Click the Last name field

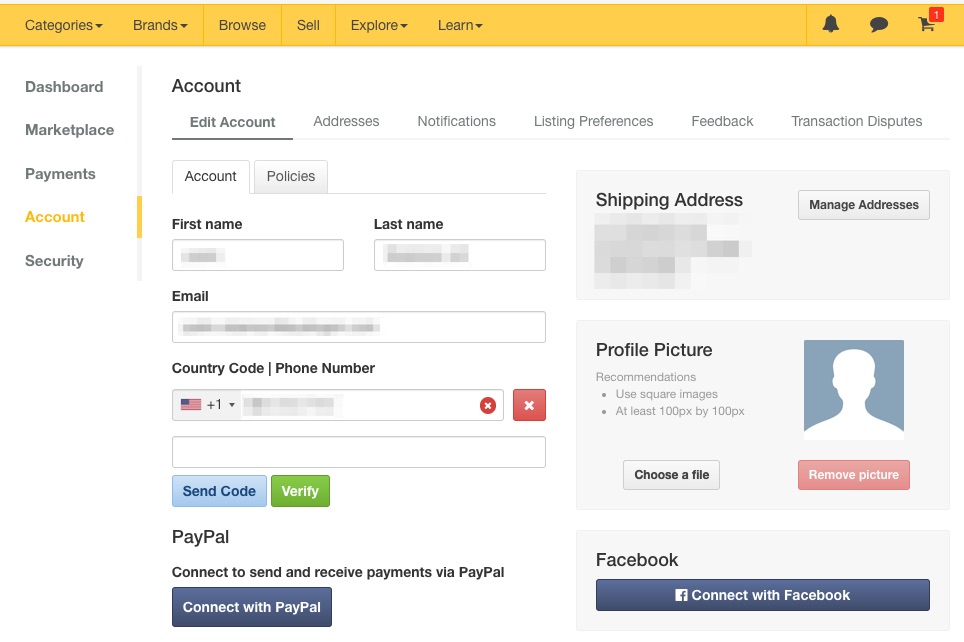pos(459,255)
